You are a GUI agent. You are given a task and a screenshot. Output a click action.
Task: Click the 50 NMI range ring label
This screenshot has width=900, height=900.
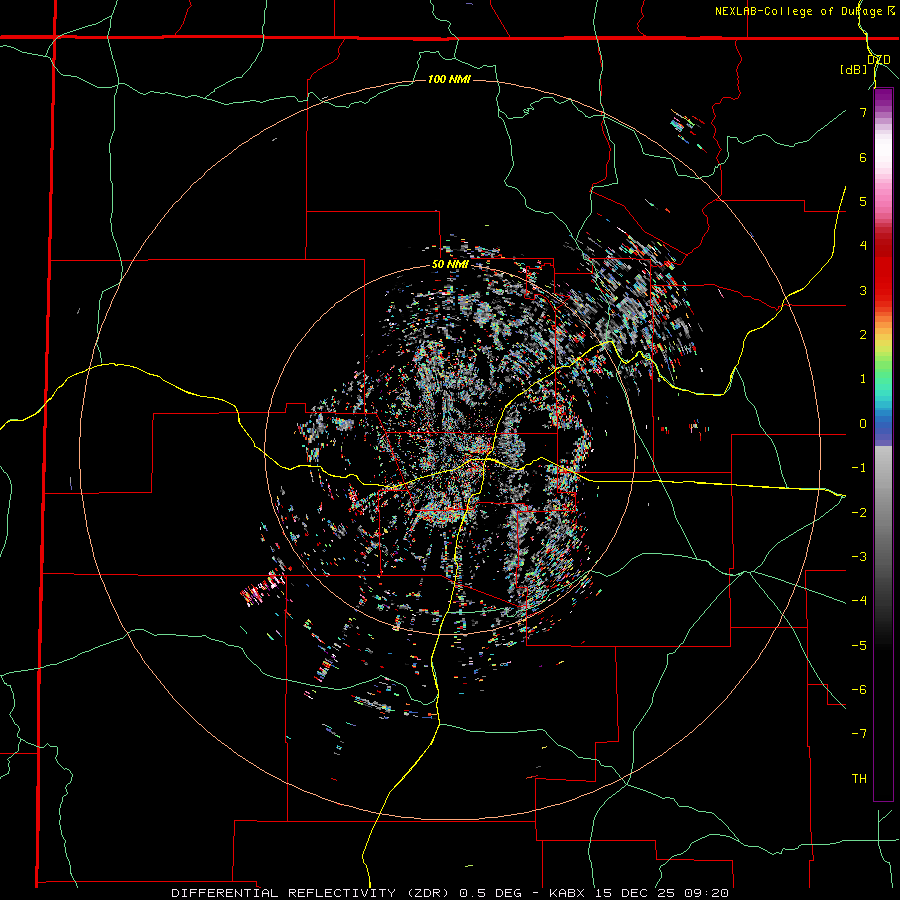(450, 264)
